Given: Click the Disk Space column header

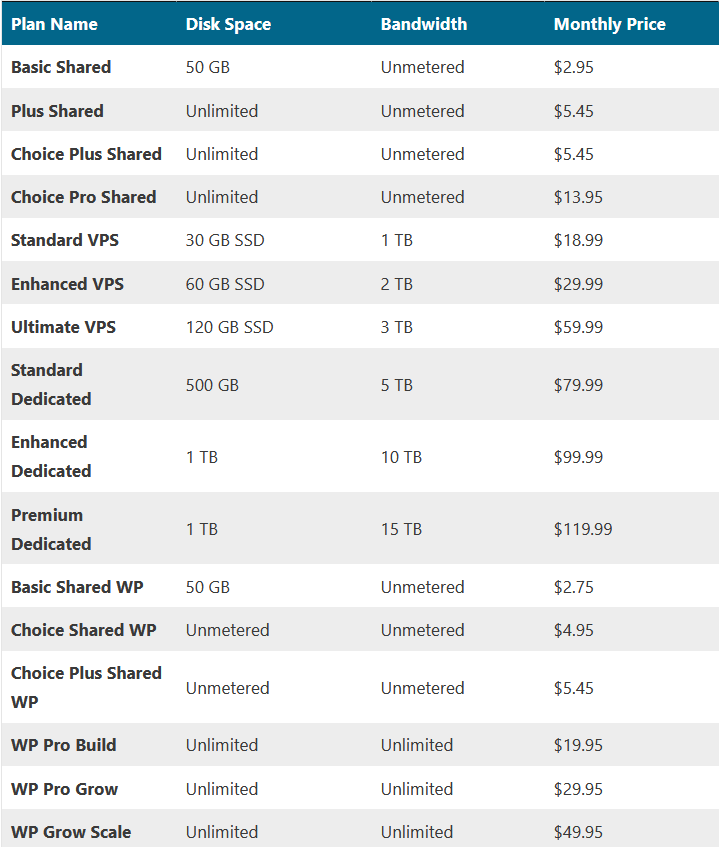Looking at the screenshot, I should [x=228, y=24].
